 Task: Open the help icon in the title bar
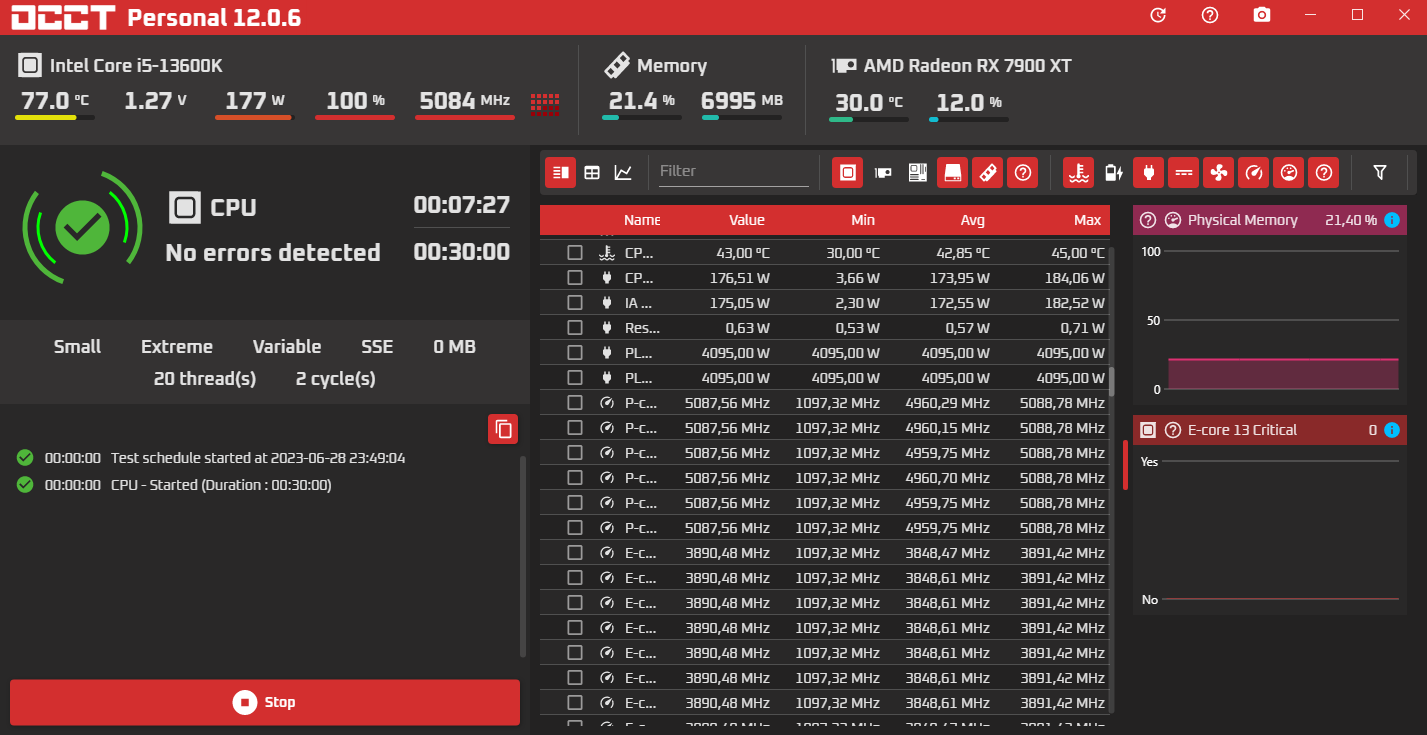tap(1210, 15)
